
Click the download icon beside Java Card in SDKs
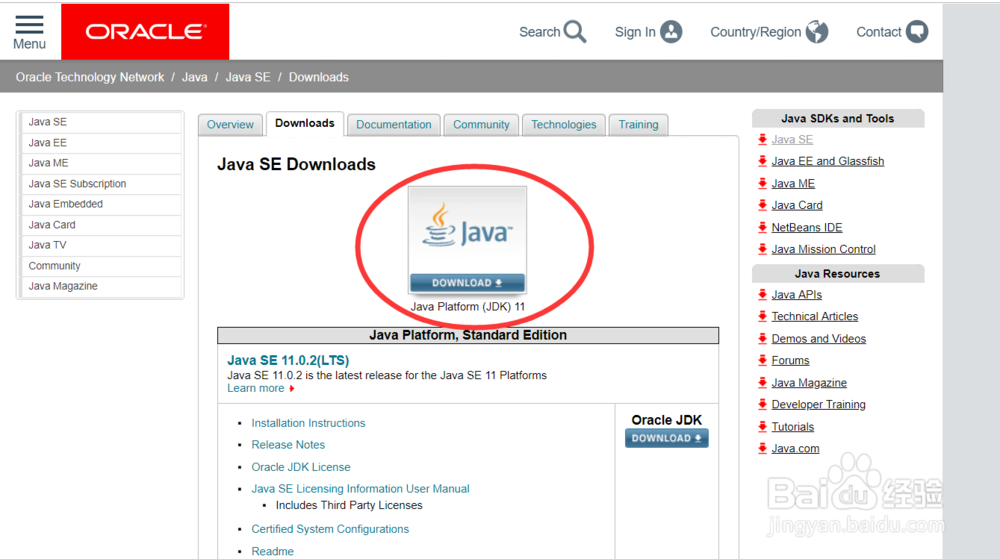point(762,205)
